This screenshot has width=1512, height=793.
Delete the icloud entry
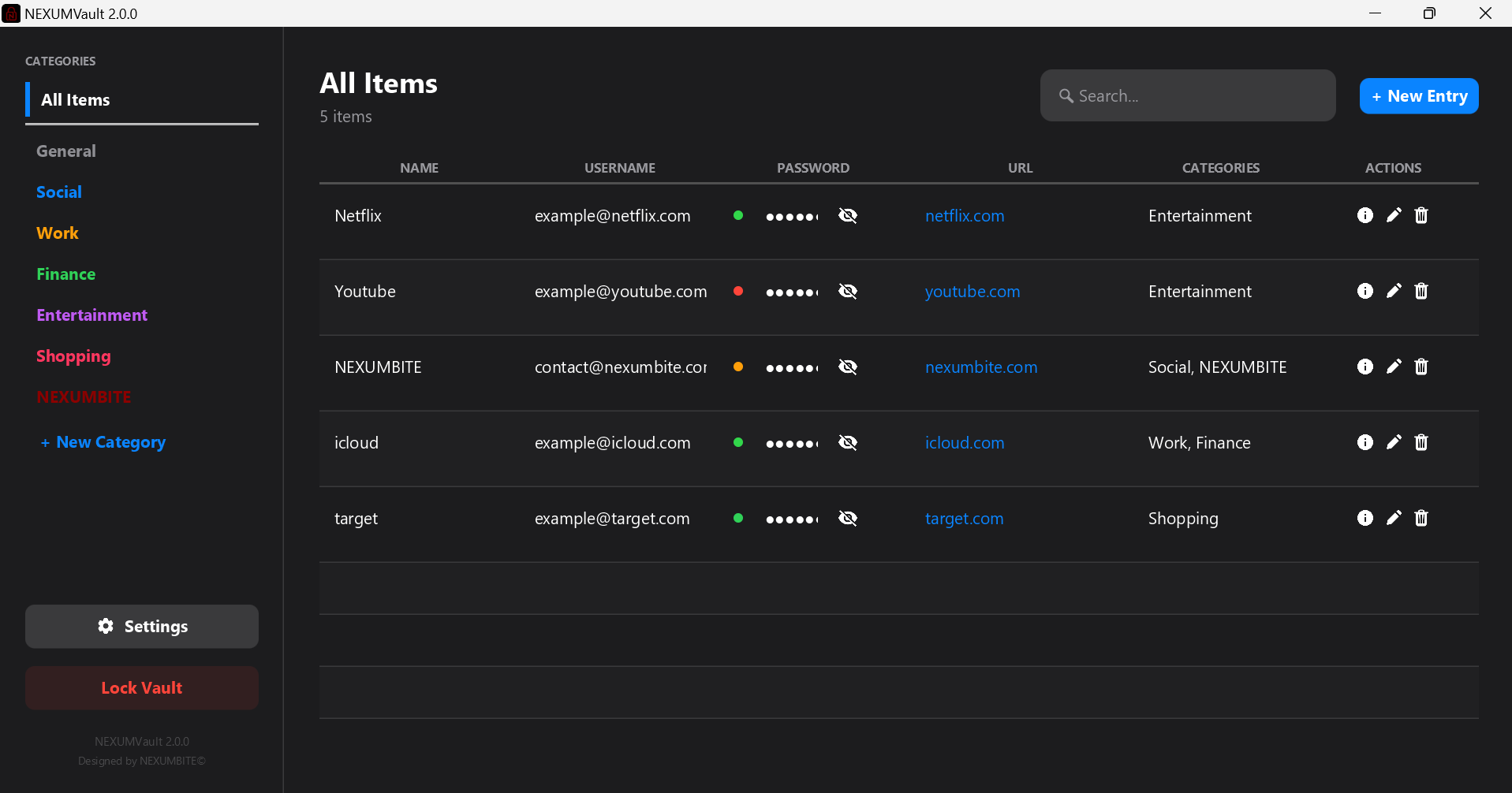click(1421, 442)
